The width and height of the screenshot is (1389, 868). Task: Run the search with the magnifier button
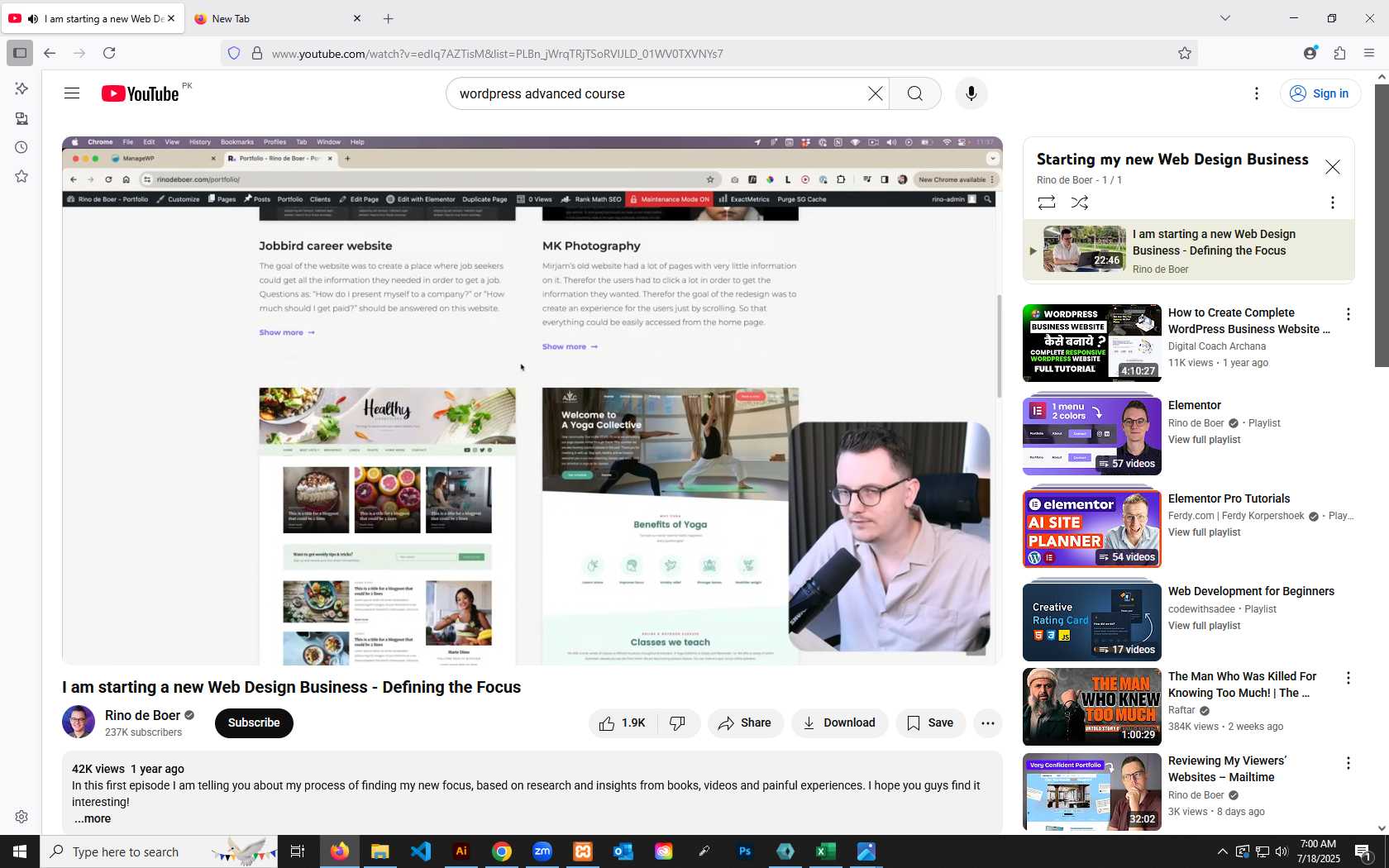915,93
